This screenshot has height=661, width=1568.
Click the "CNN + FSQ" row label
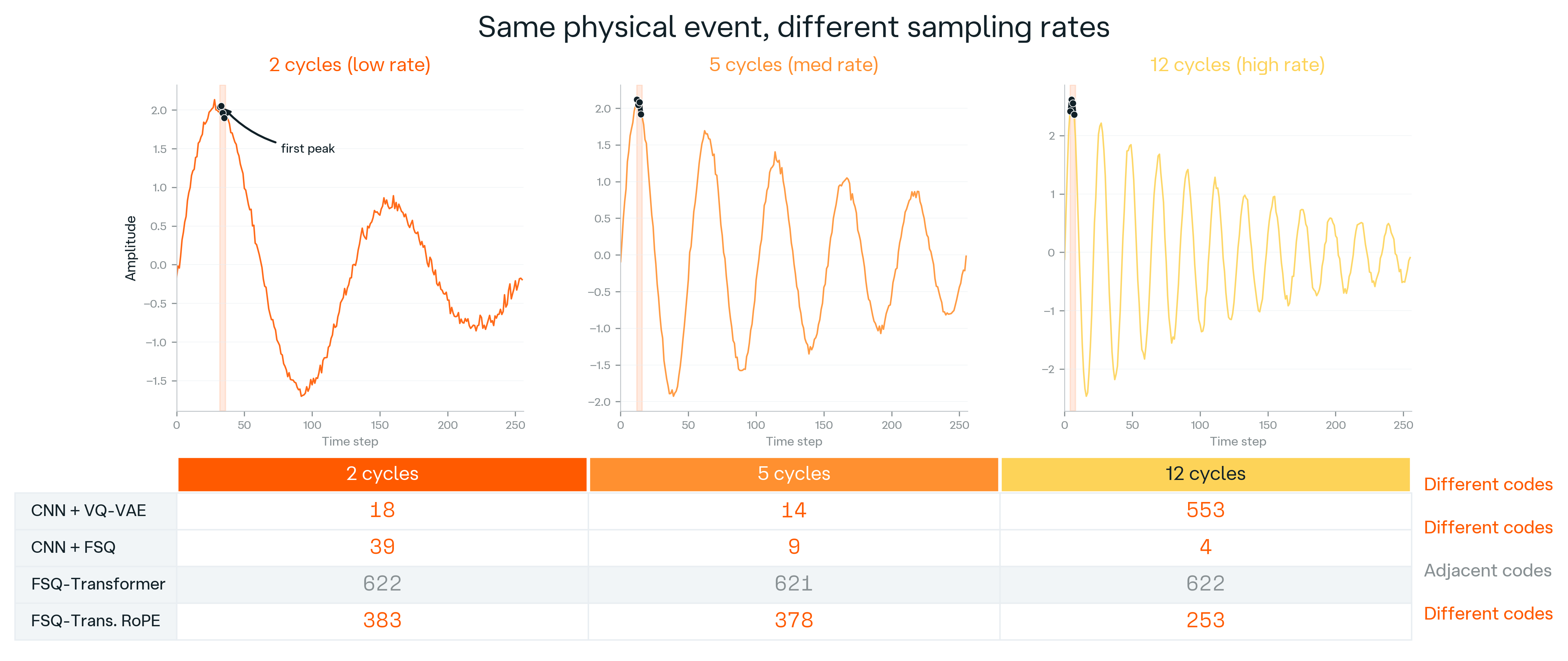coord(73,547)
